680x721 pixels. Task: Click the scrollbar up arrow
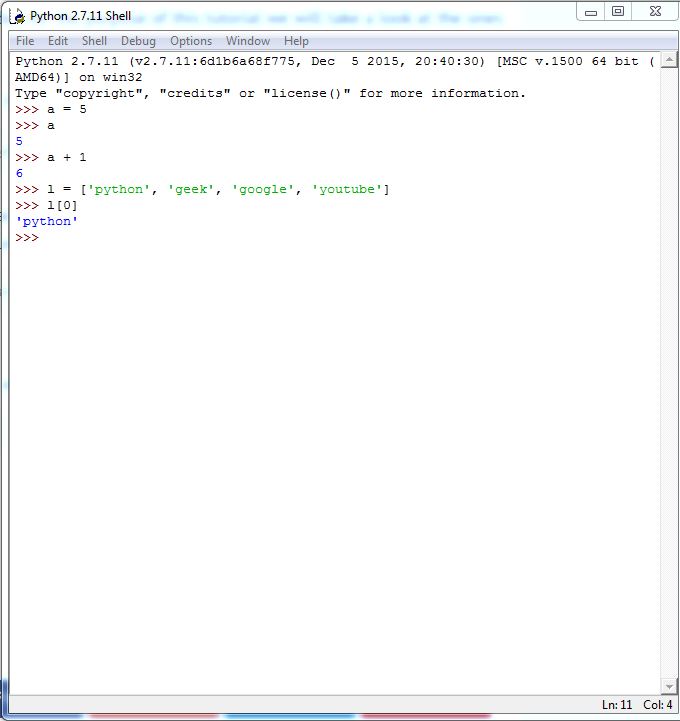click(x=669, y=60)
